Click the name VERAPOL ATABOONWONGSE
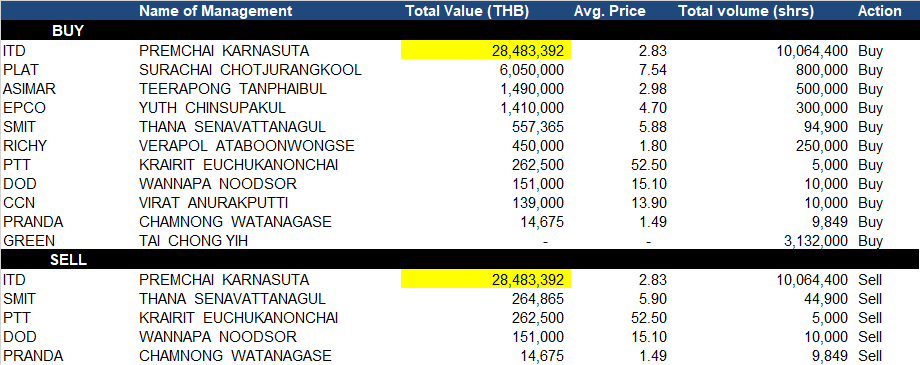This screenshot has height=365, width=920. [246, 146]
